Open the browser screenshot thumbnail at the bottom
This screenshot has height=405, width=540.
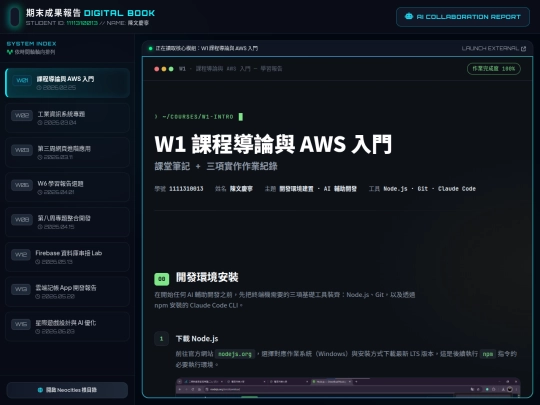coord(348,387)
